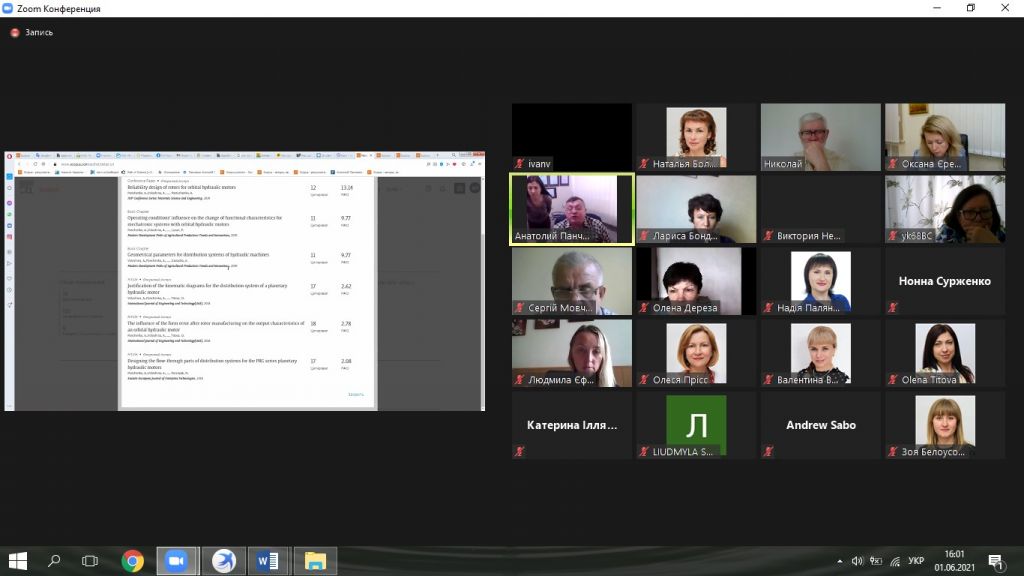Select the Людмила Єф... video tile
The height and width of the screenshot is (576, 1024).
[572, 353]
